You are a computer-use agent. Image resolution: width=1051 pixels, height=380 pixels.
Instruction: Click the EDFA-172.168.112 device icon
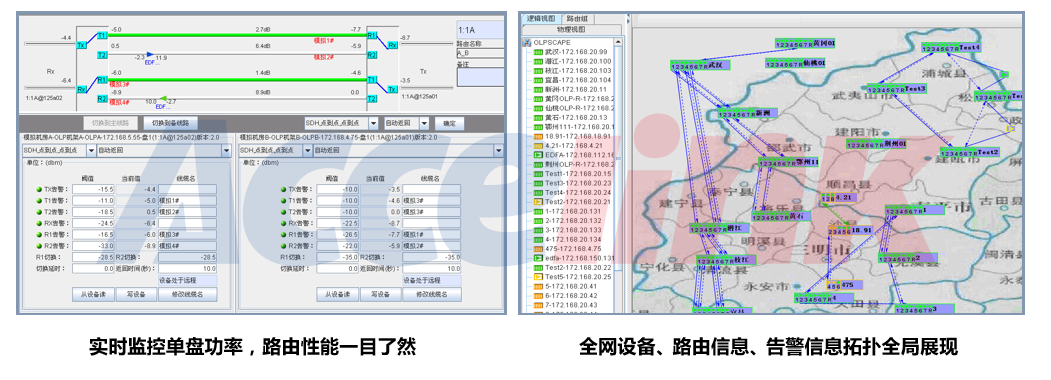(x=538, y=155)
